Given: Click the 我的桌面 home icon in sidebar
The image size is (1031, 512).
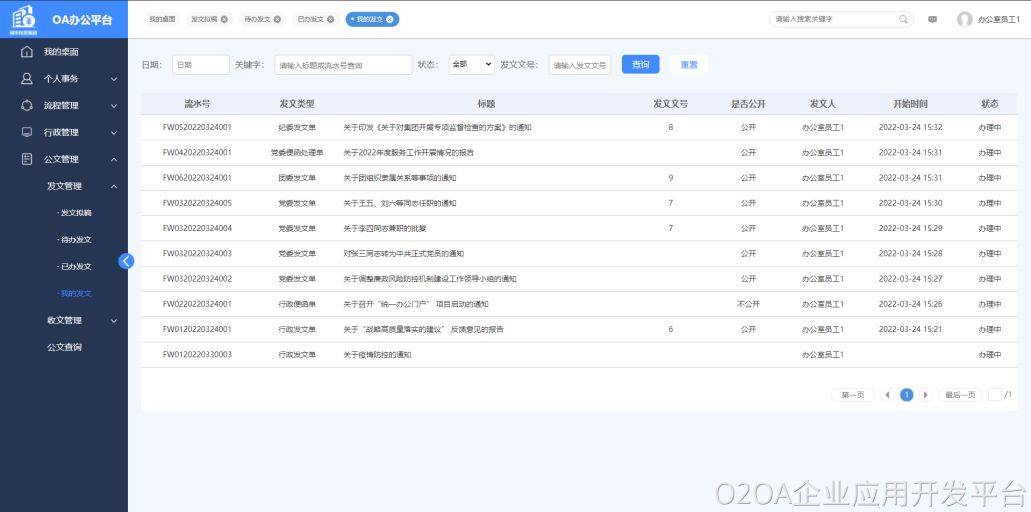Looking at the screenshot, I should tap(27, 52).
